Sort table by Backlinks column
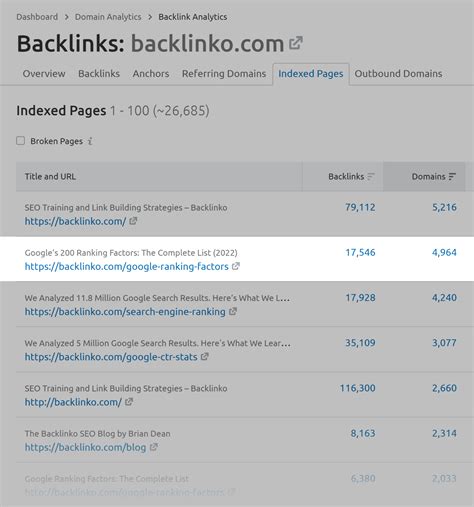The height and width of the screenshot is (507, 474). coord(351,177)
